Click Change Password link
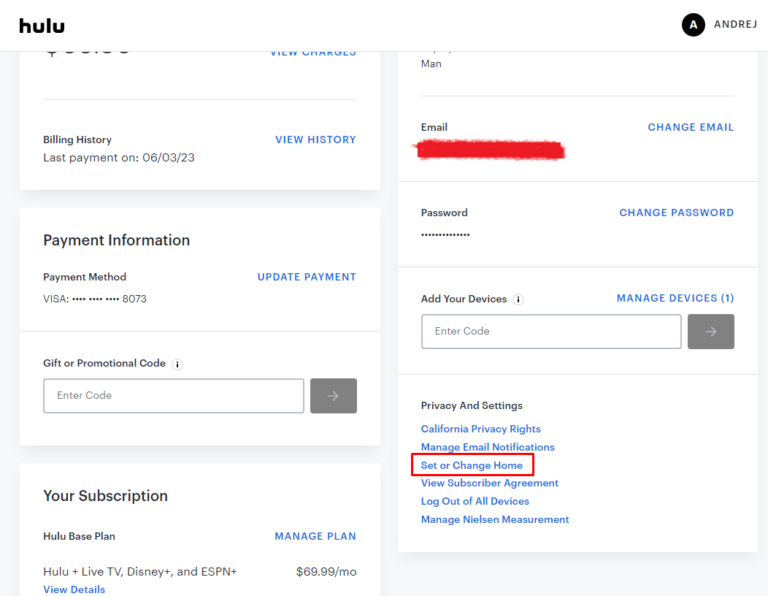The height and width of the screenshot is (596, 768). tap(676, 213)
